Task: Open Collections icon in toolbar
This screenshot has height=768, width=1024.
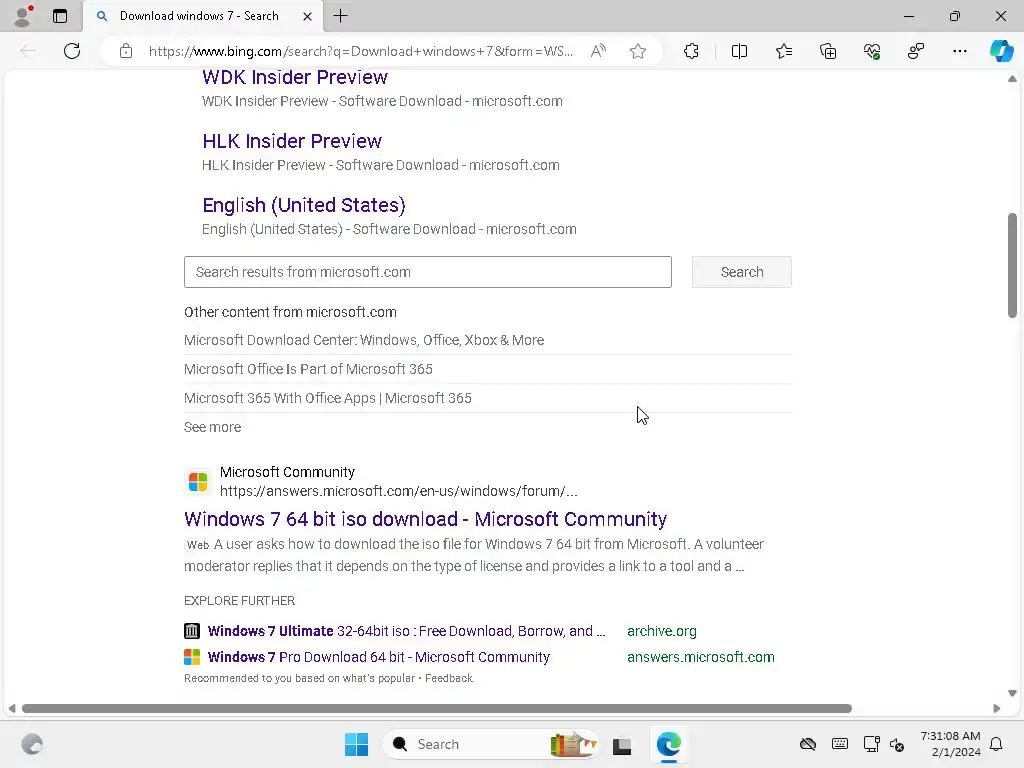Action: click(828, 51)
